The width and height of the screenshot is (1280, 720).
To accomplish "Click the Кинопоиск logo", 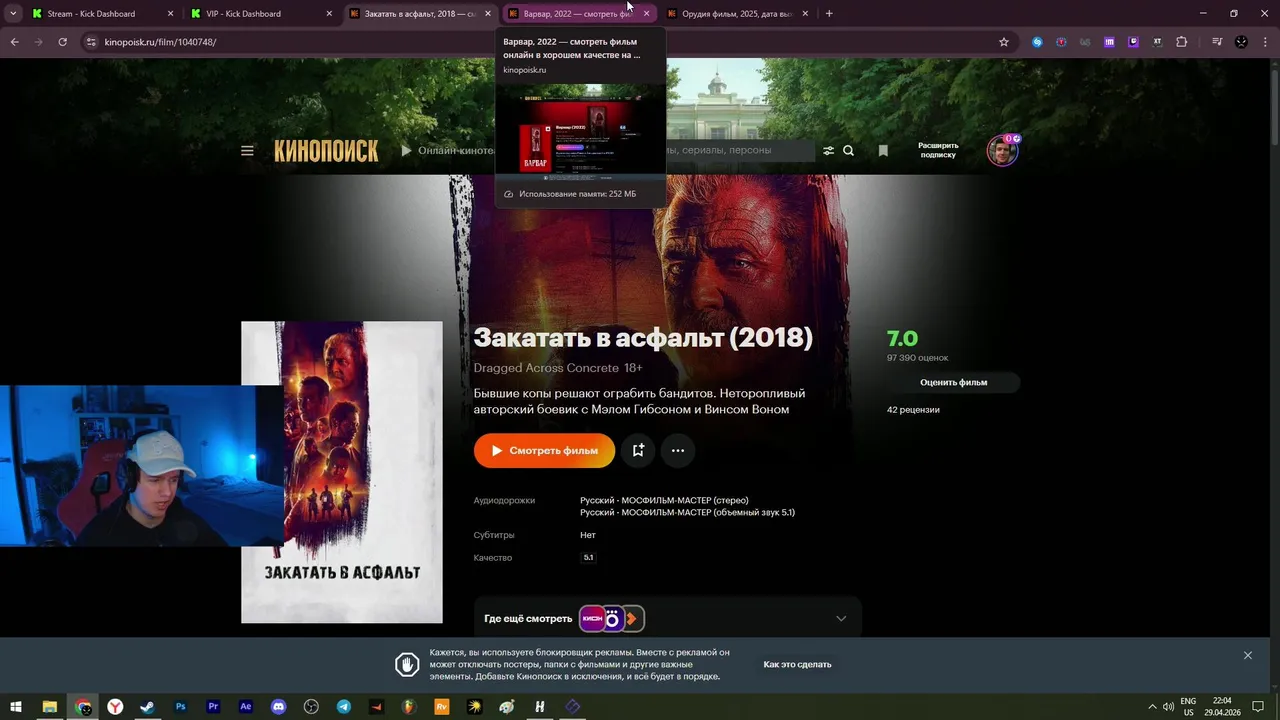I will (x=326, y=151).
